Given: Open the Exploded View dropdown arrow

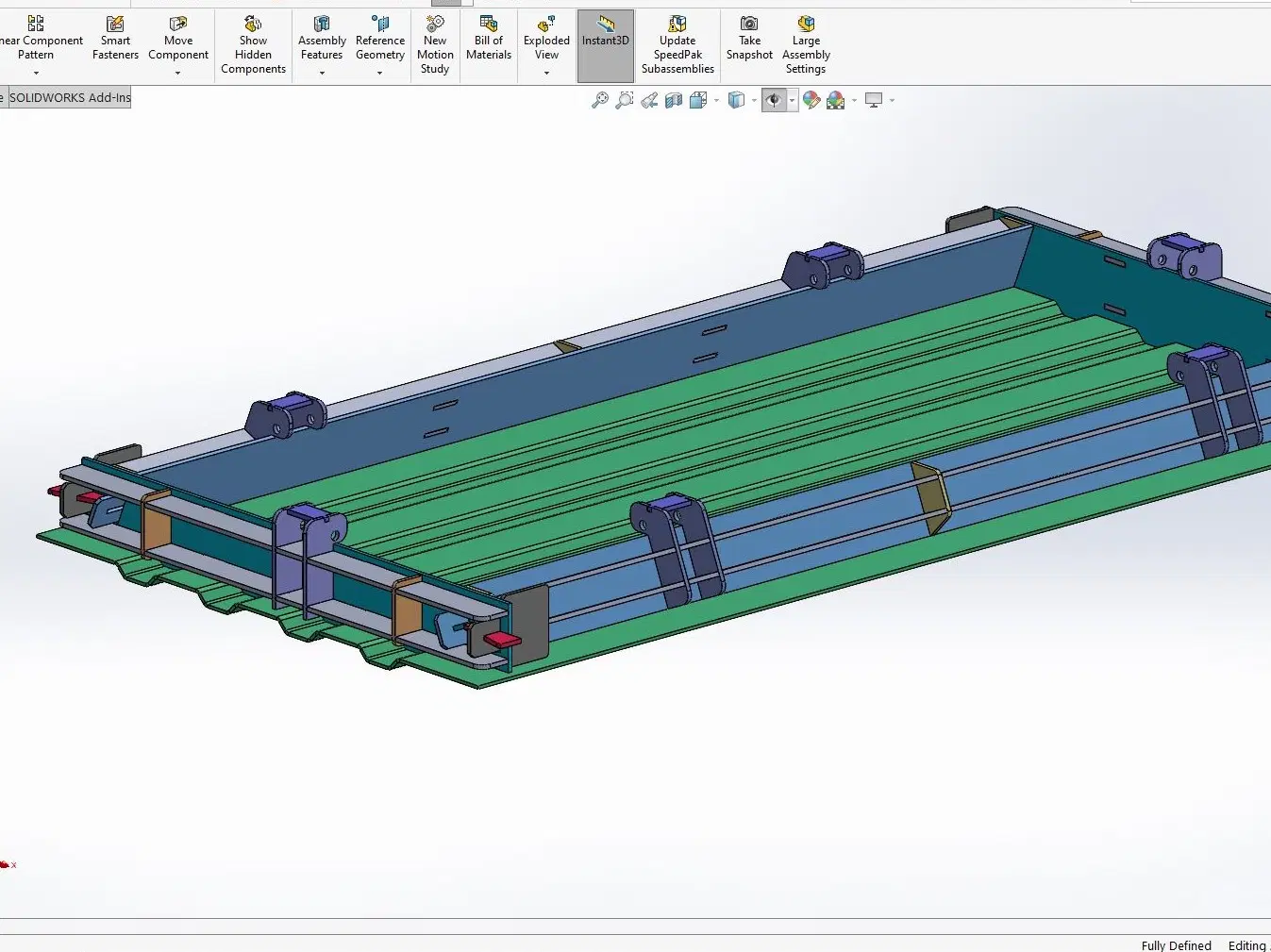Looking at the screenshot, I should coord(546,73).
